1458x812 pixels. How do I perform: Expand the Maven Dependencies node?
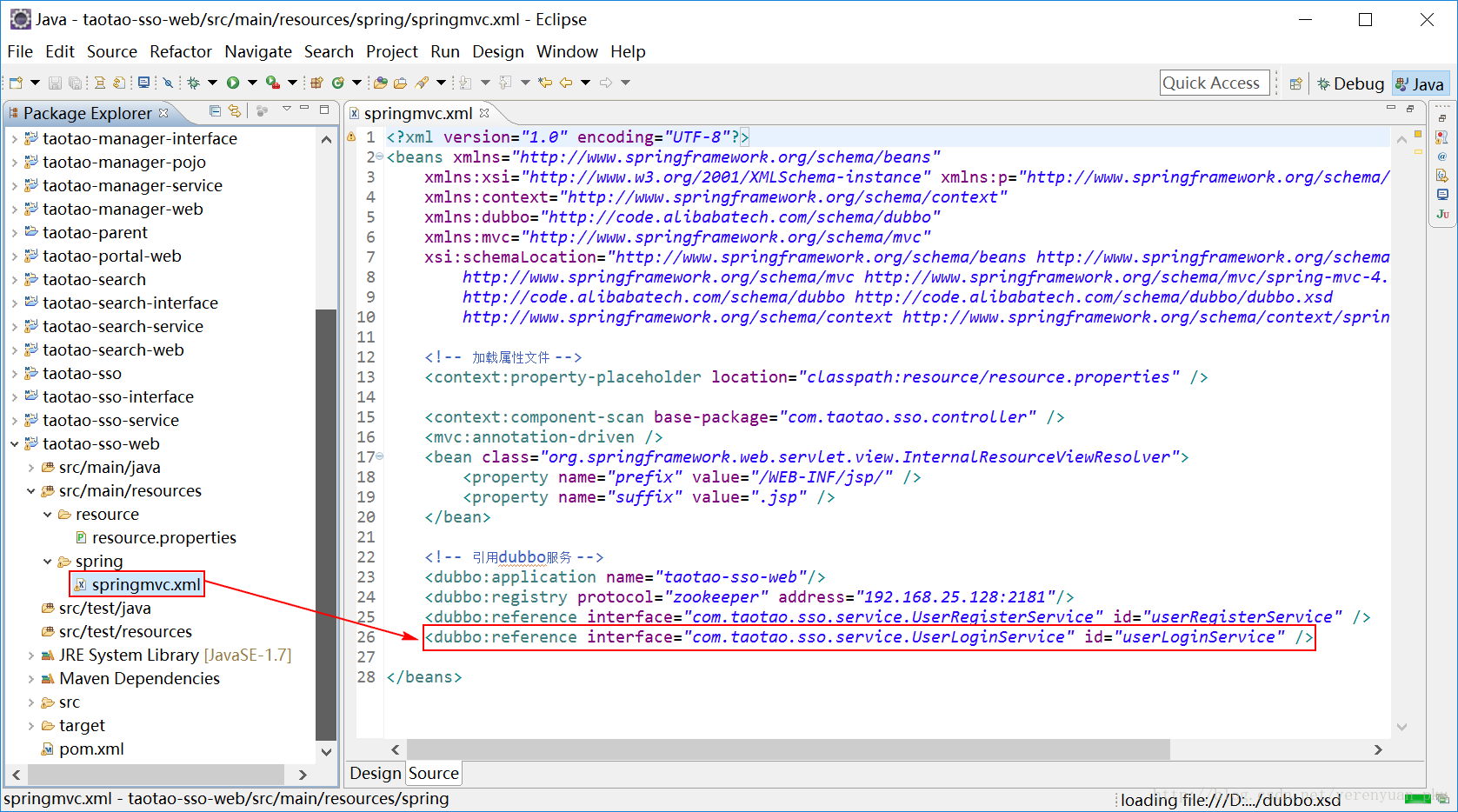(x=30, y=678)
